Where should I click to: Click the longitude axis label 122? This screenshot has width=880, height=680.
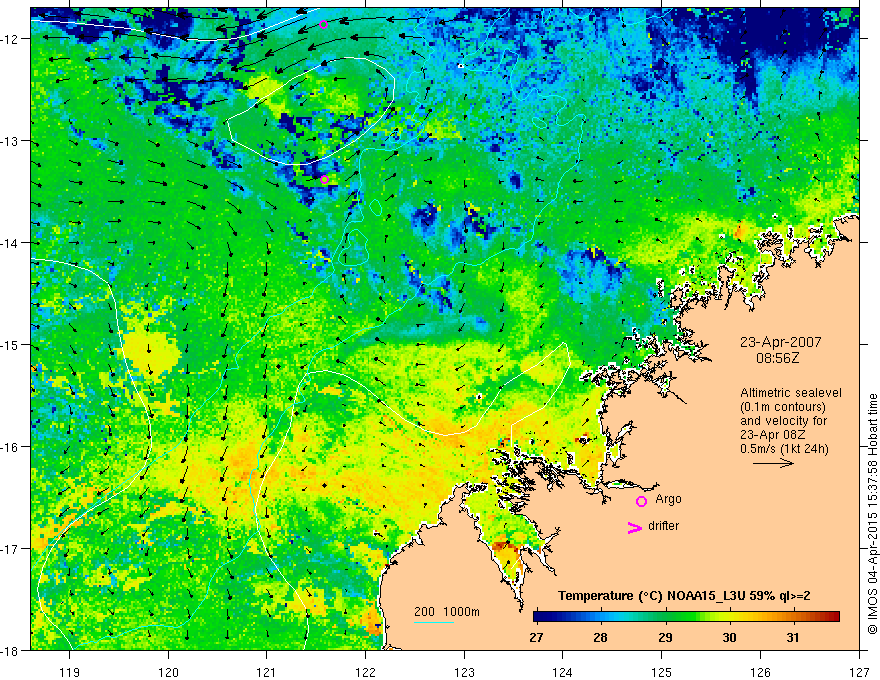coord(365,672)
